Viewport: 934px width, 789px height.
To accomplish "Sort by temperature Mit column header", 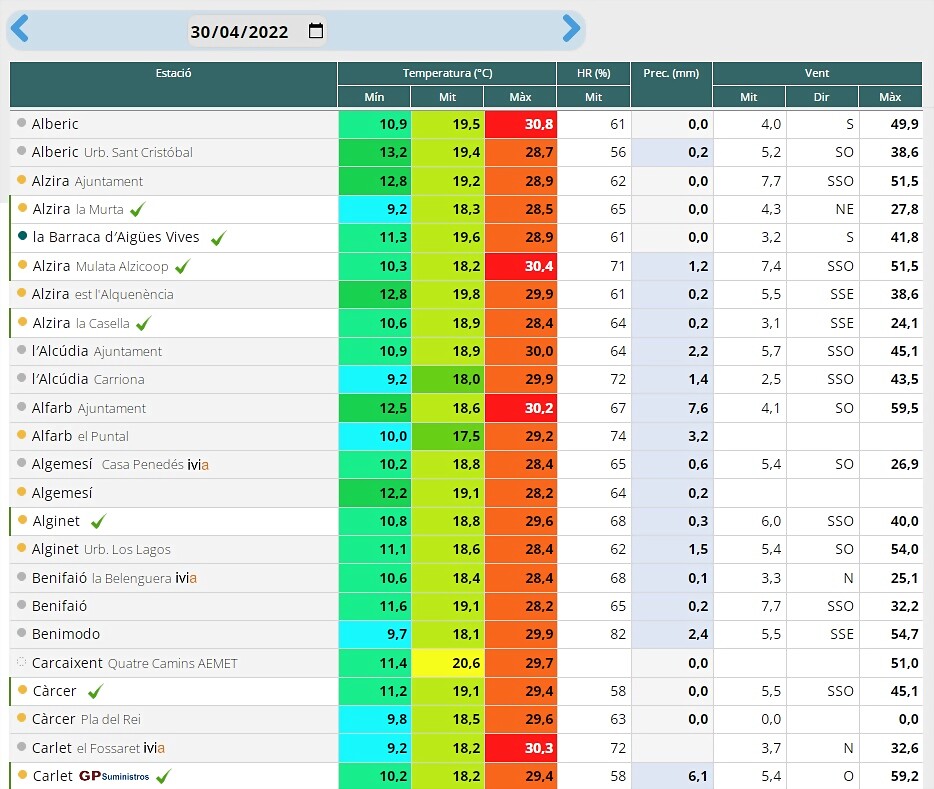I will point(447,96).
